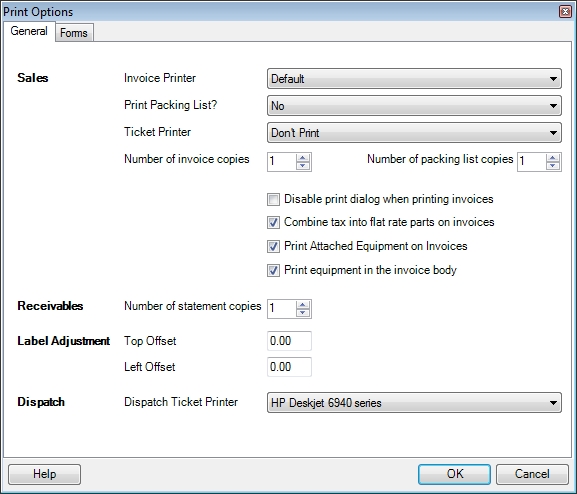Viewport: 577px width, 494px height.
Task: Enable Disable print dialog when printing invoices
Action: [273, 200]
